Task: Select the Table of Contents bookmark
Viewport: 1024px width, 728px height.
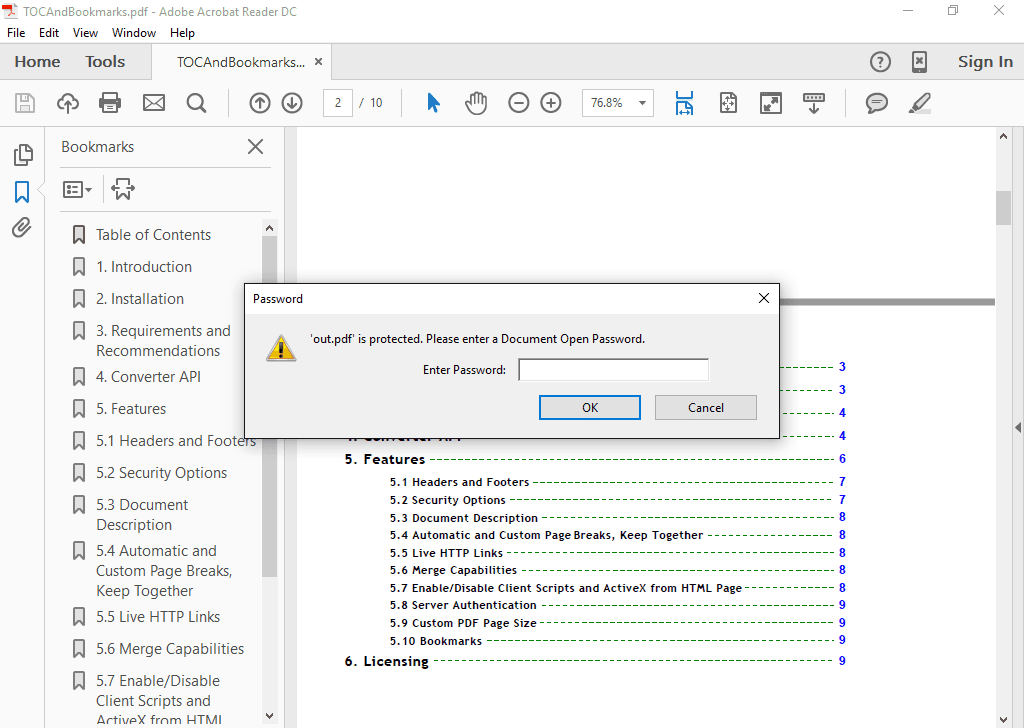Action: [153, 235]
